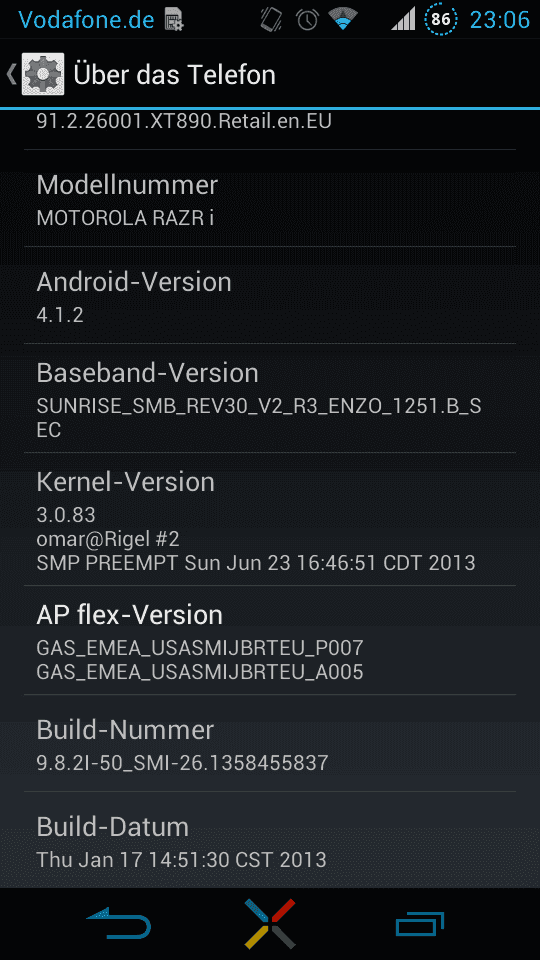540x960 pixels.
Task: Tap the Über das Telefon title
Action: (x=174, y=75)
